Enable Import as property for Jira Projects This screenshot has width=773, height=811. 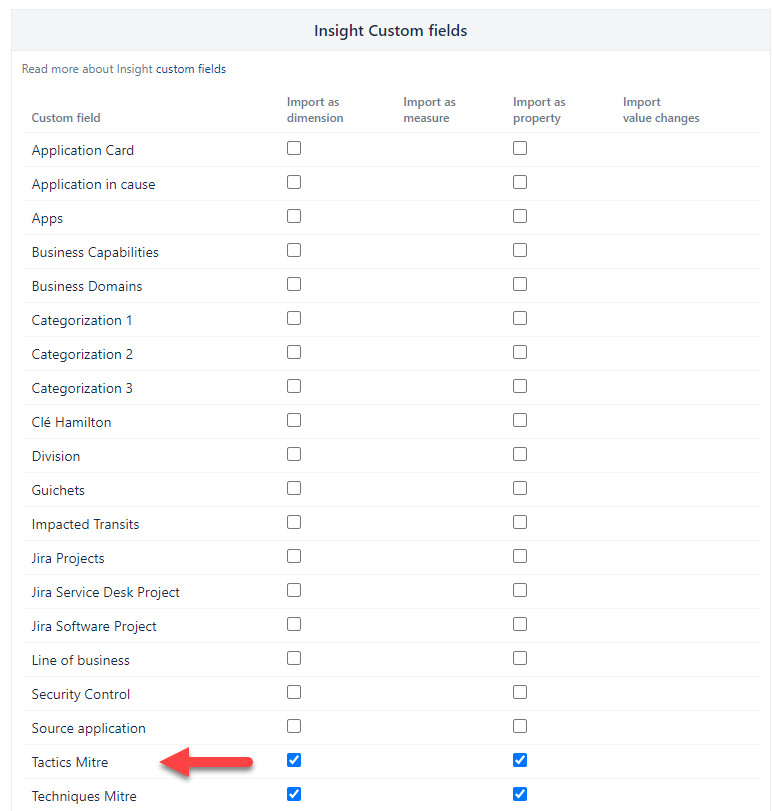520,557
